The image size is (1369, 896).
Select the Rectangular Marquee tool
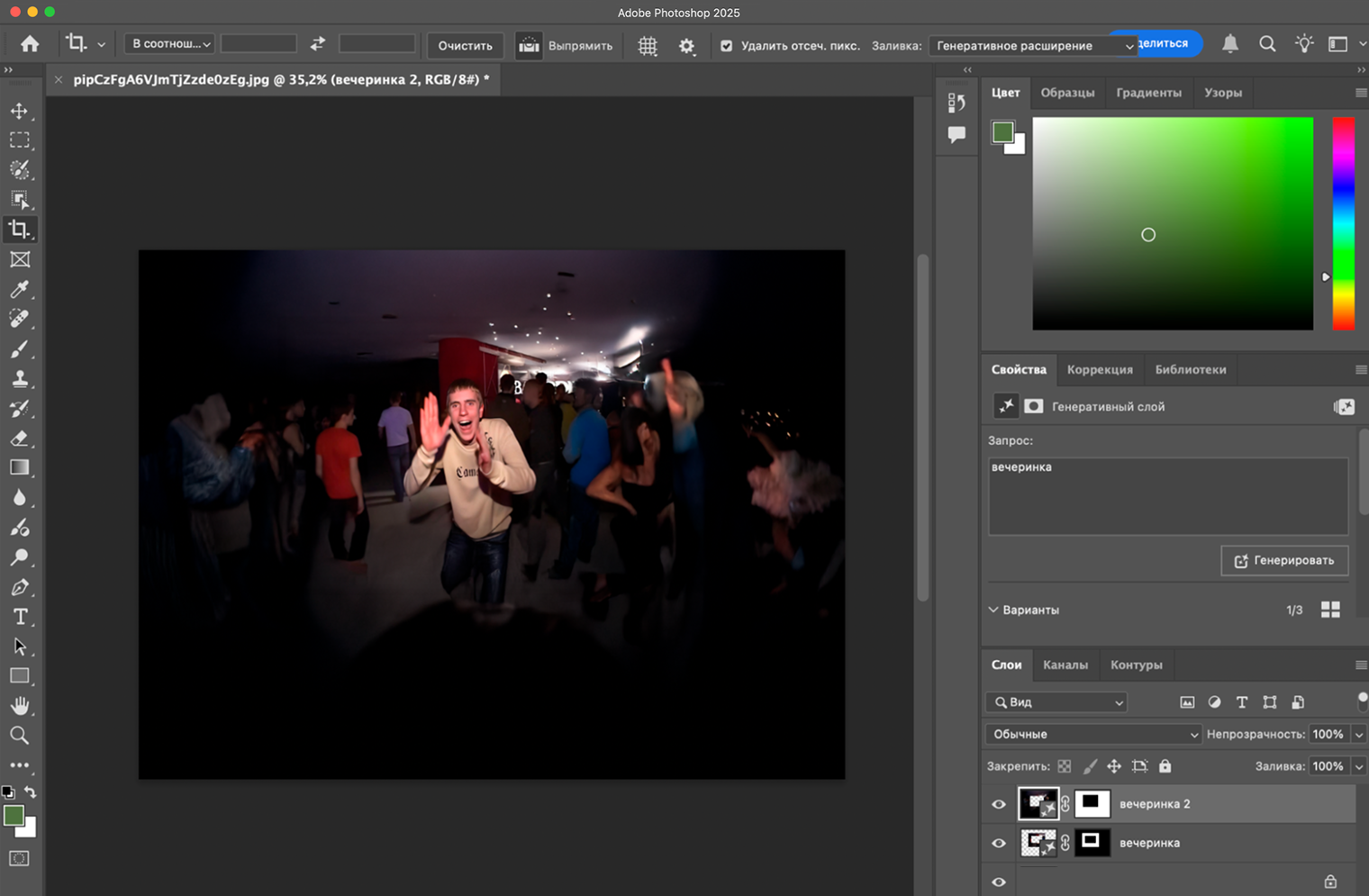tap(19, 140)
